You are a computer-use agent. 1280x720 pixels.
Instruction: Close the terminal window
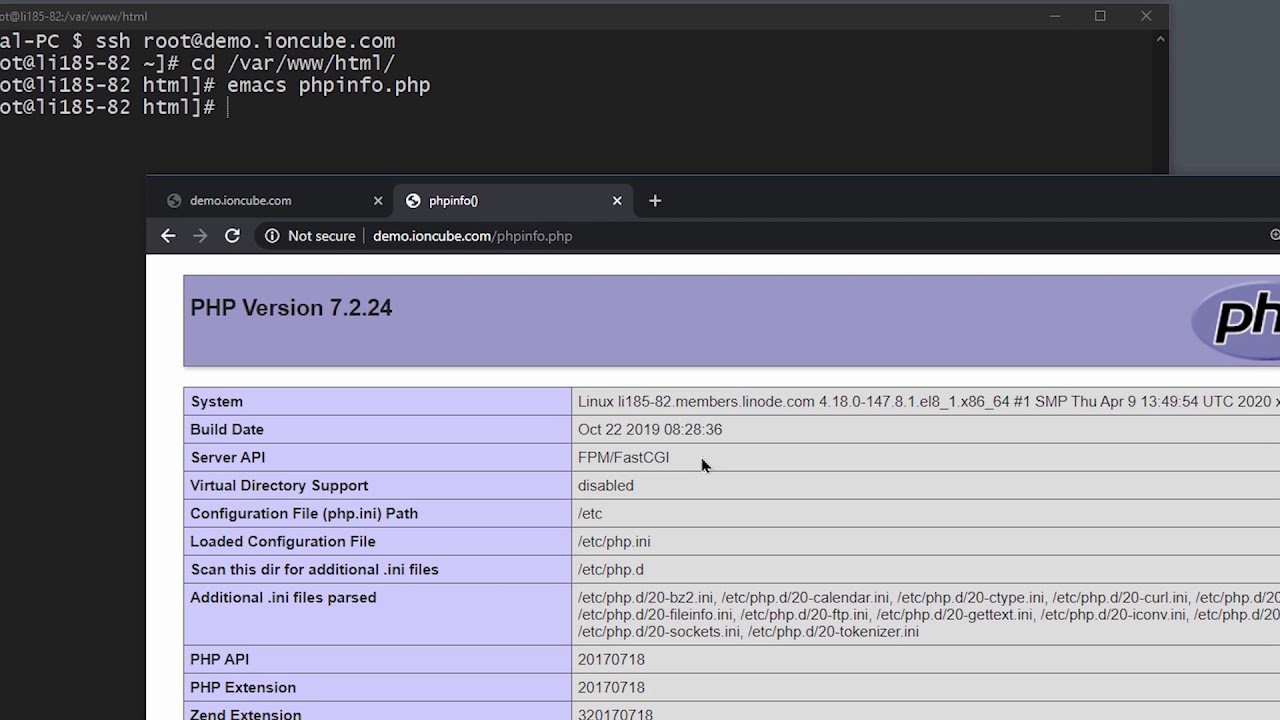pyautogui.click(x=1146, y=16)
